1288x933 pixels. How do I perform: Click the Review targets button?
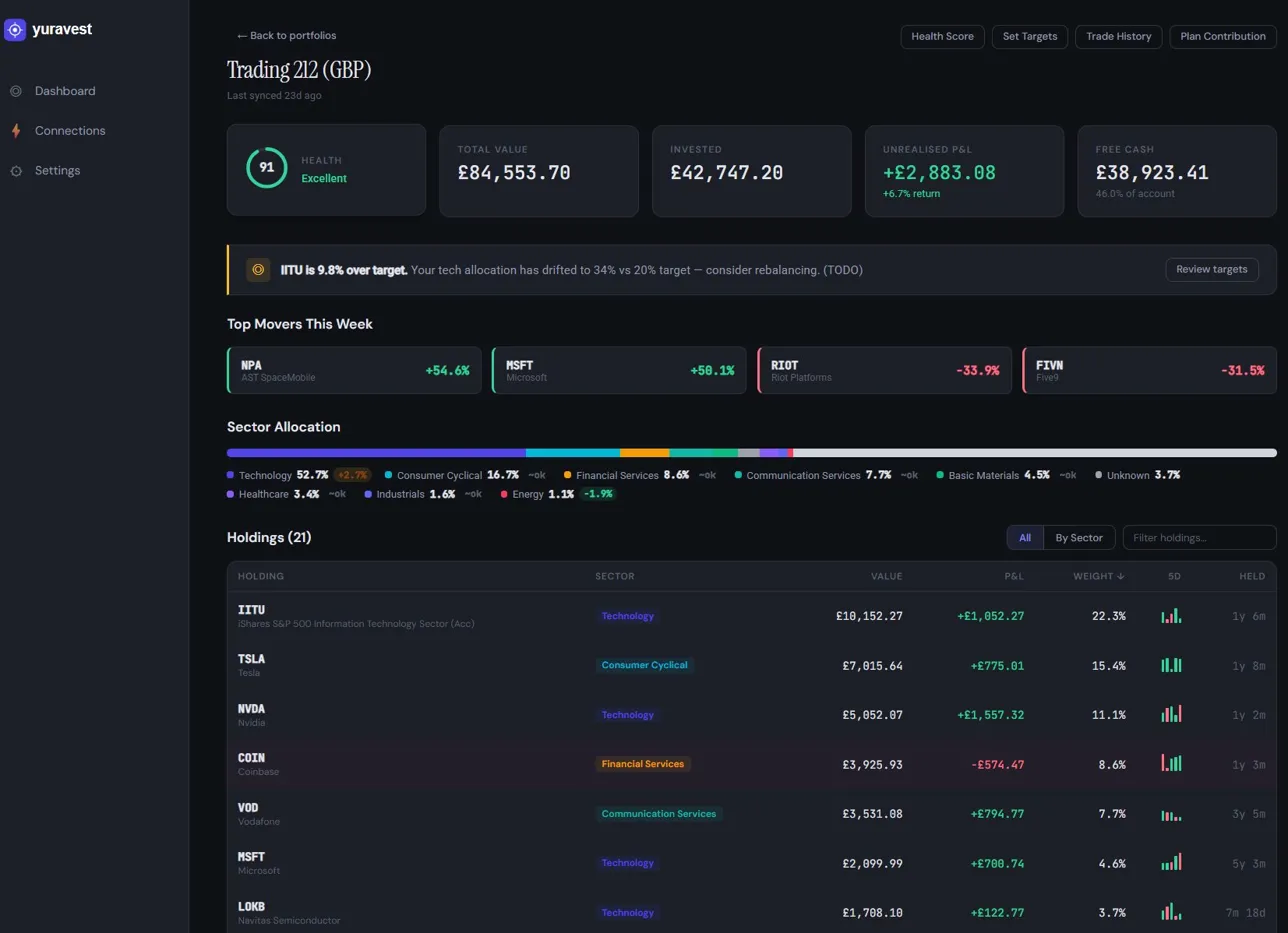(x=1212, y=269)
